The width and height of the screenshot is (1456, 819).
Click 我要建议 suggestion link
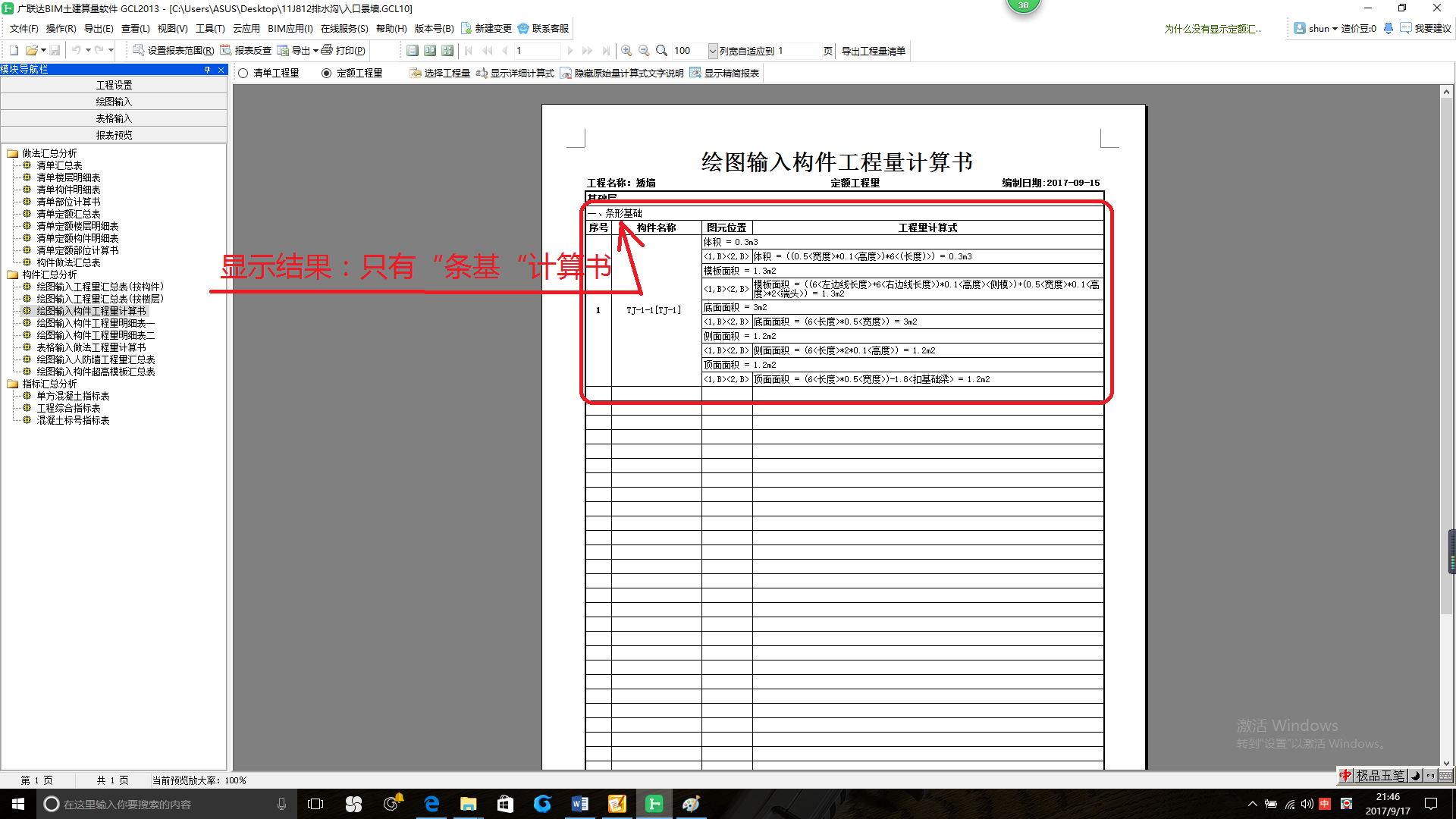pos(1426,28)
